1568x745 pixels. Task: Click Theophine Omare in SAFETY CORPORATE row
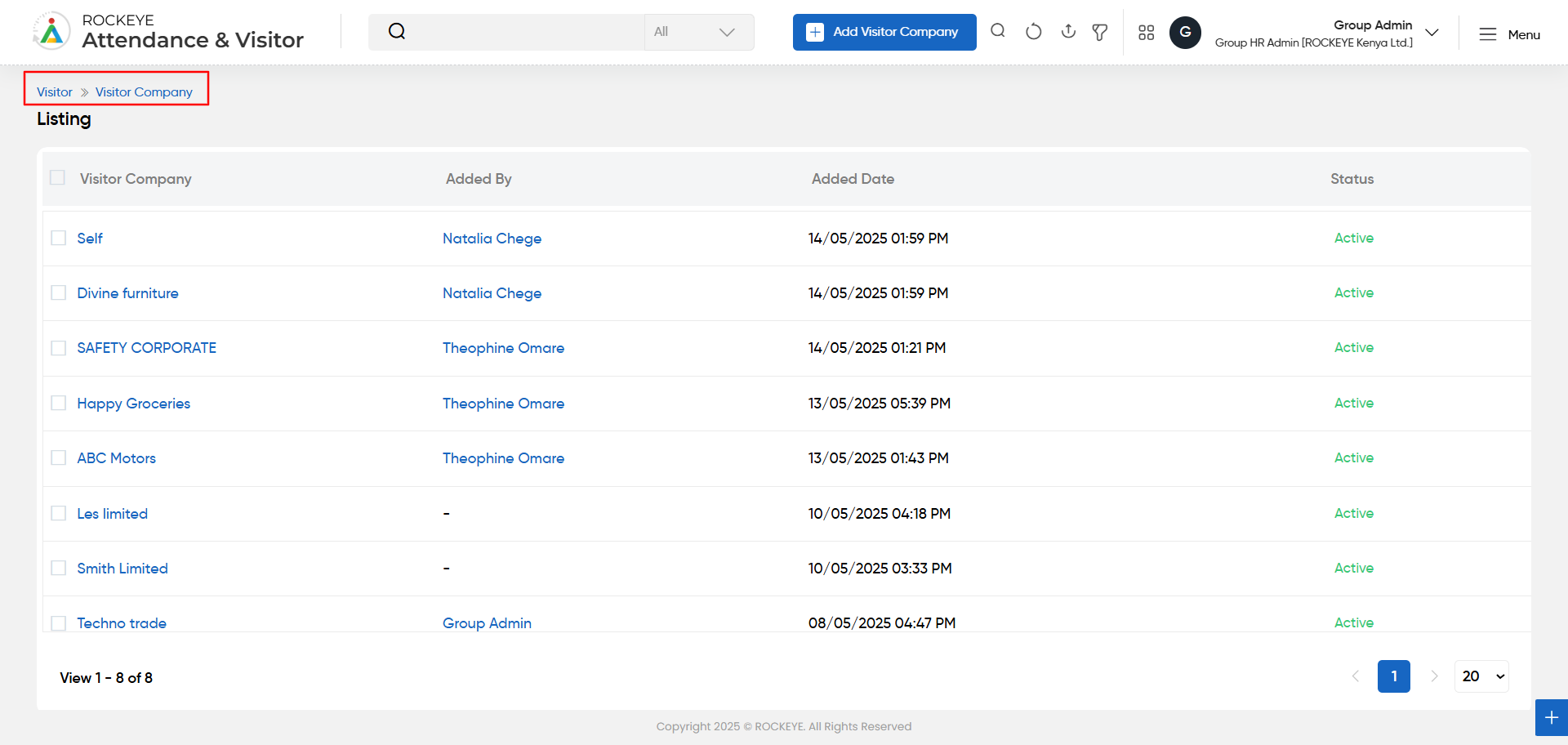(503, 348)
